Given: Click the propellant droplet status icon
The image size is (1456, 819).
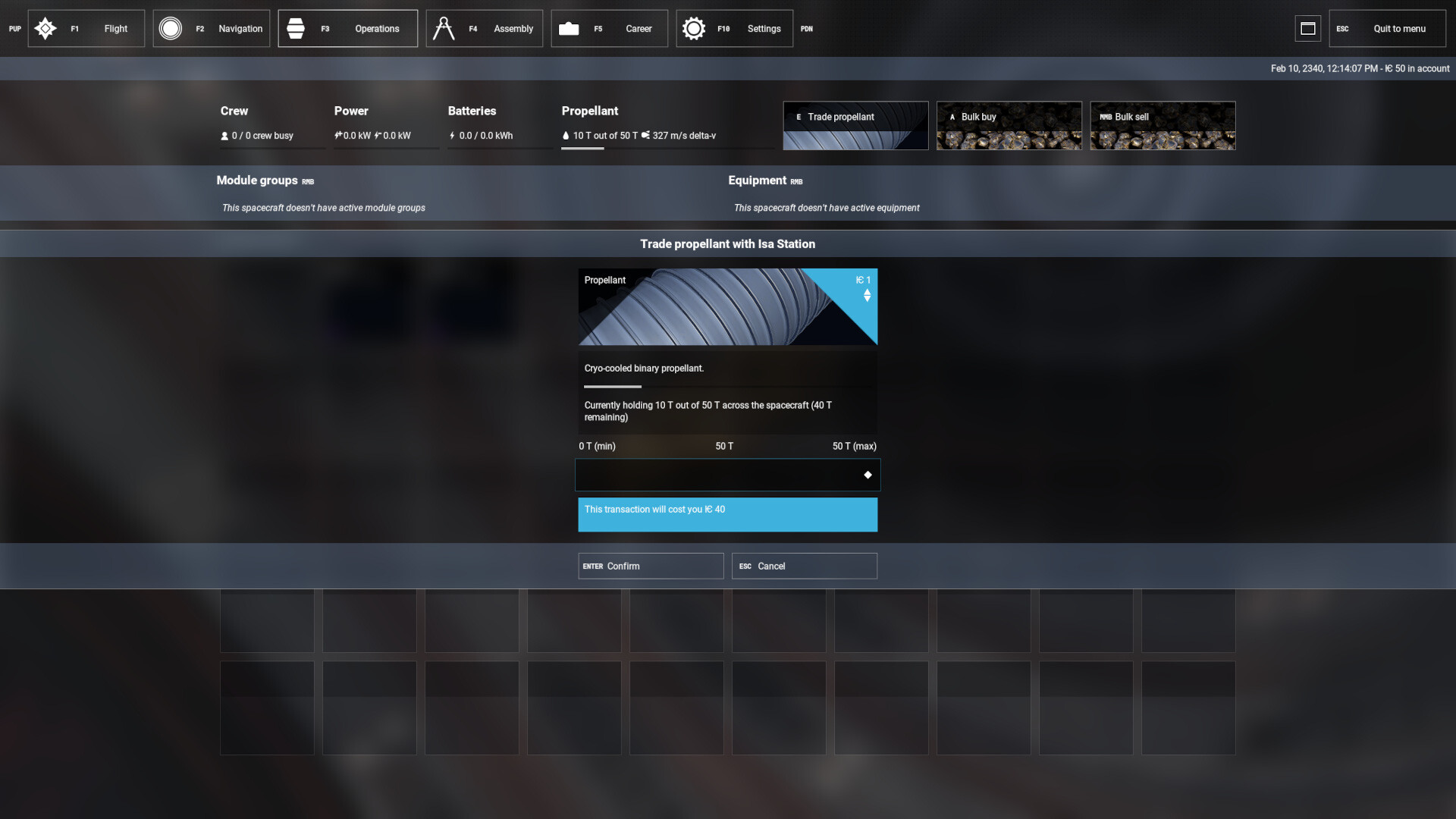Looking at the screenshot, I should coord(566,136).
